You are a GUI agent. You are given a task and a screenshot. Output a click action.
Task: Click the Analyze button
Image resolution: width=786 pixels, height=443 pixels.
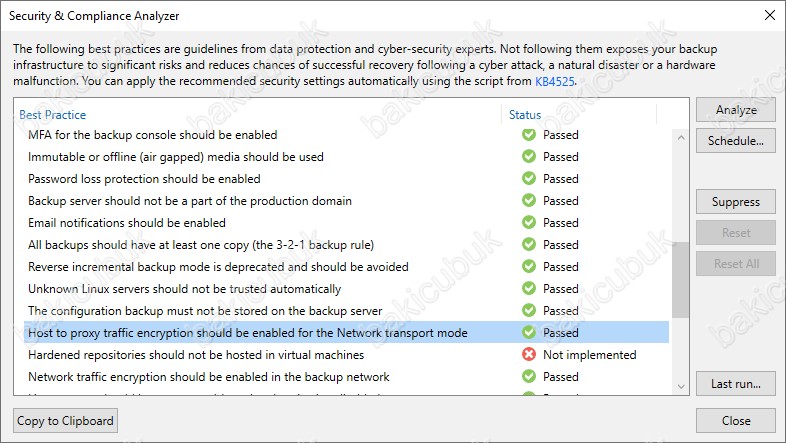pos(736,110)
